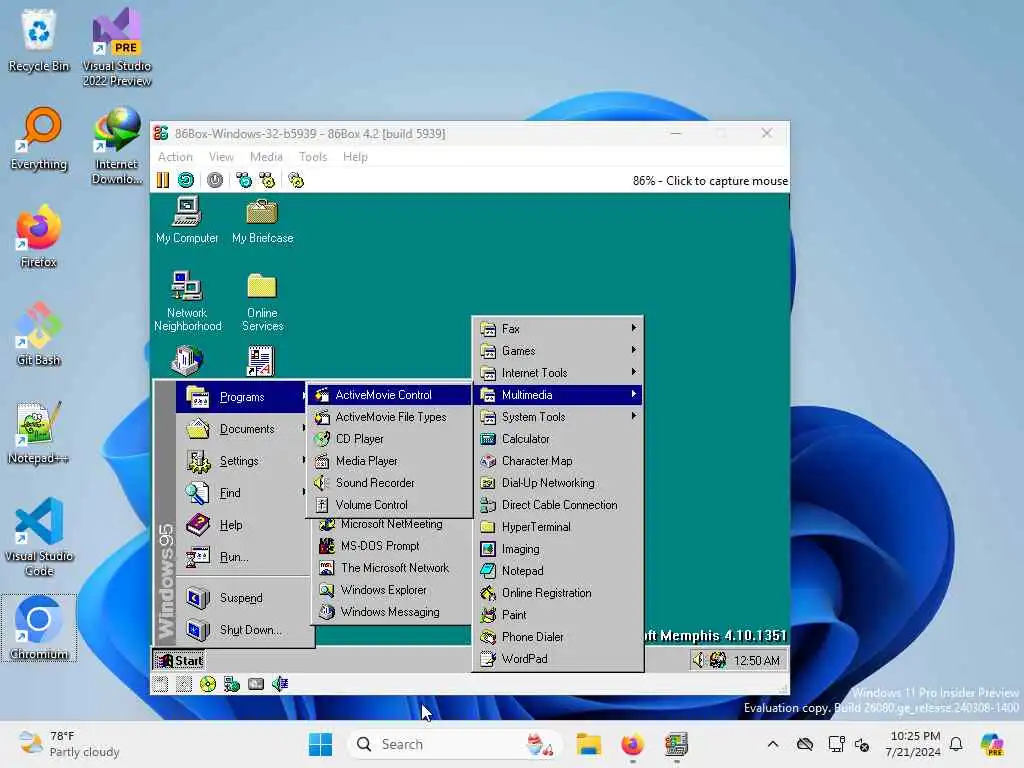1024x768 pixels.
Task: Send Ctrl+Alt+Del via 86Box toolbar icon
Action: tap(244, 180)
